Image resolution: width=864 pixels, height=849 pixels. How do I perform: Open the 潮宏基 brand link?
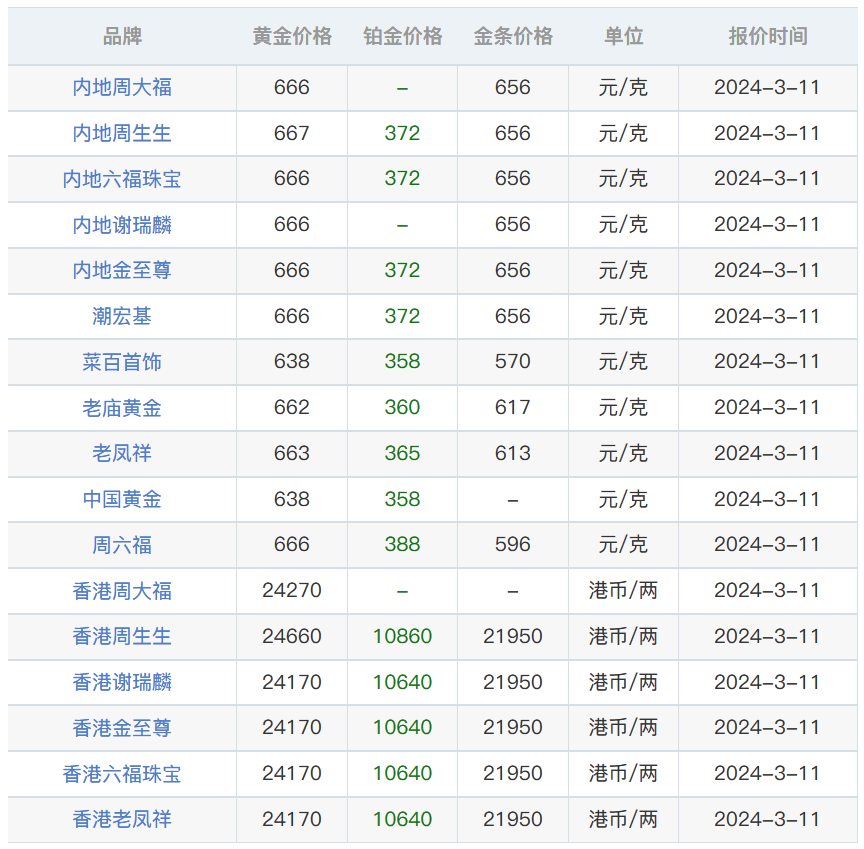tap(122, 316)
